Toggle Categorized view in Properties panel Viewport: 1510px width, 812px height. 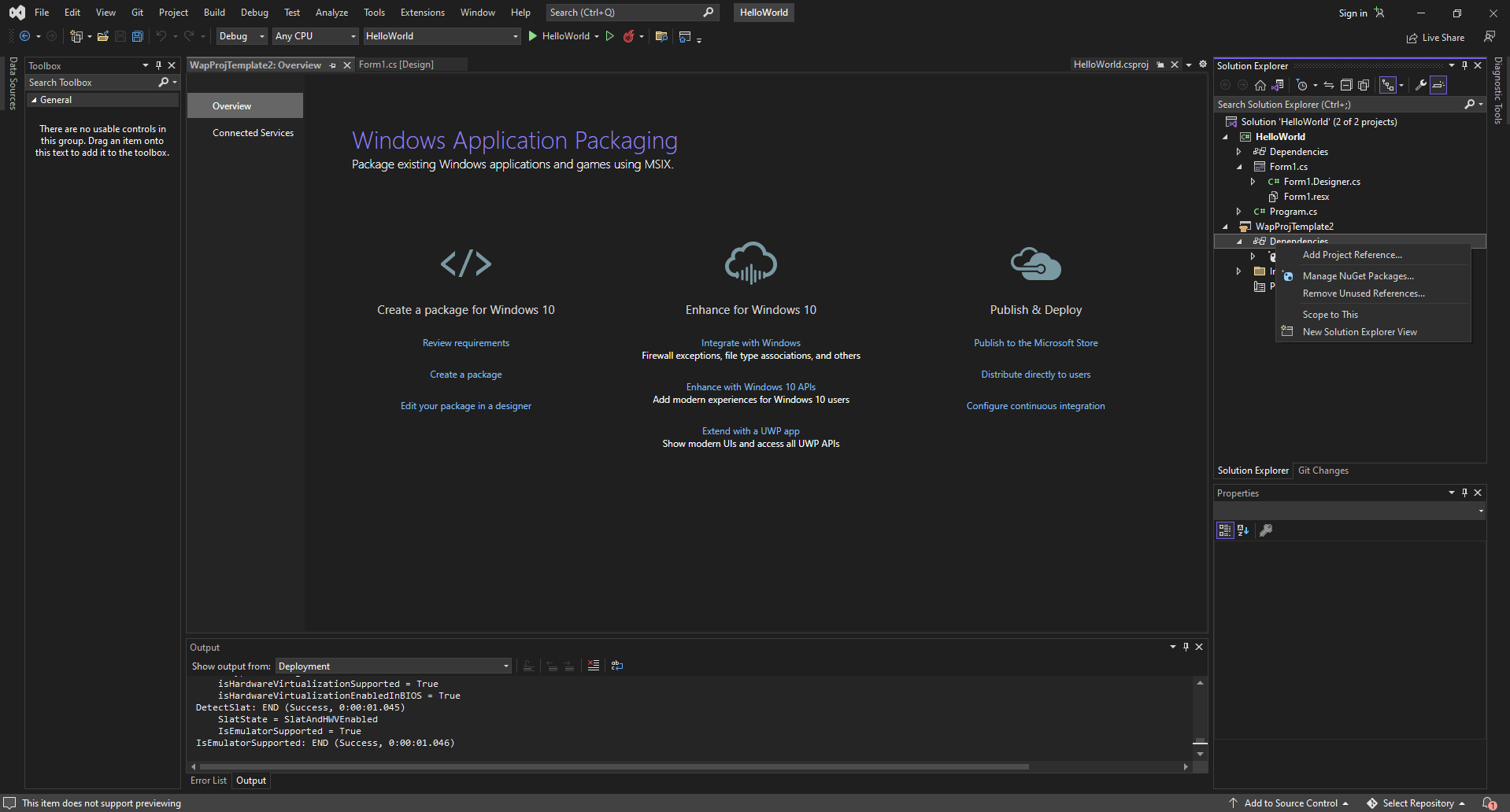click(1225, 530)
